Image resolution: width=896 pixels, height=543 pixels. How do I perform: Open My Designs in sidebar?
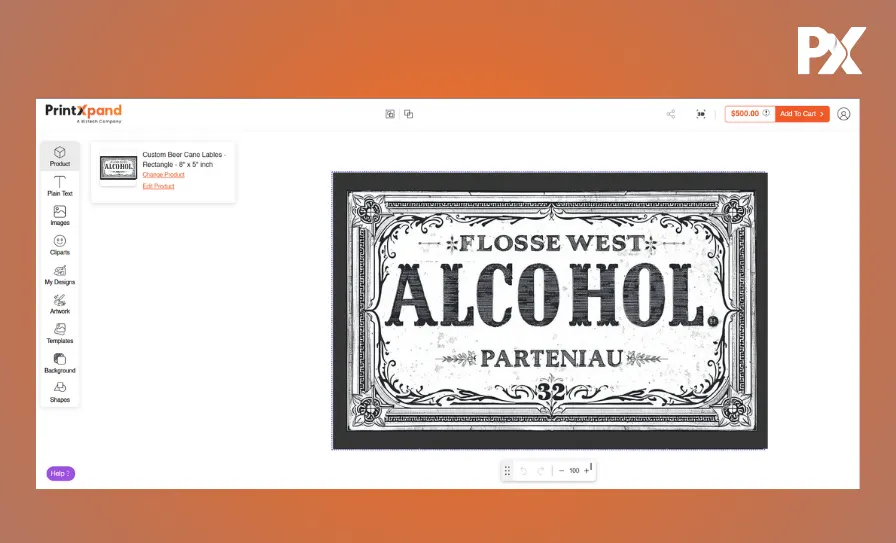59,275
